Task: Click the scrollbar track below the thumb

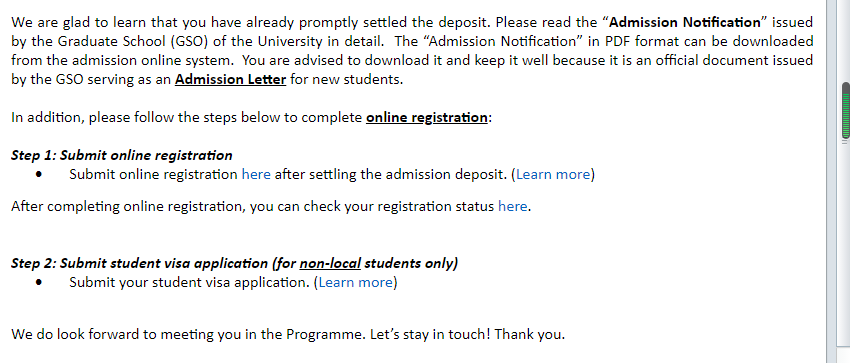Action: tap(845, 249)
